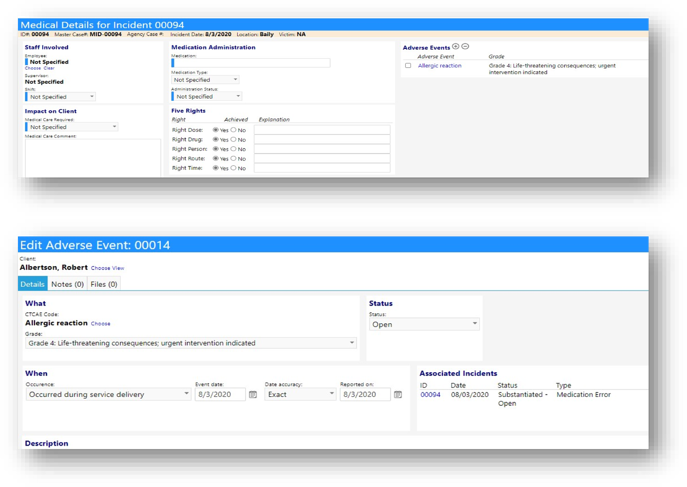Click Master Case MID-00094 value
This screenshot has width=687, height=487.
[x=105, y=34]
